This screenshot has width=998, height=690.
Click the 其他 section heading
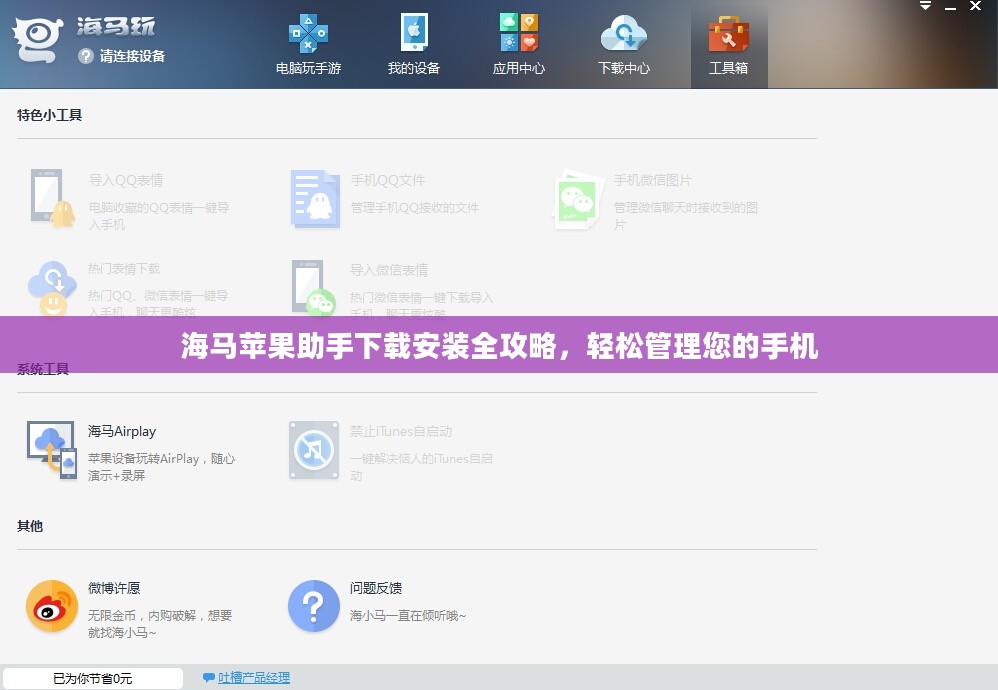(x=30, y=526)
